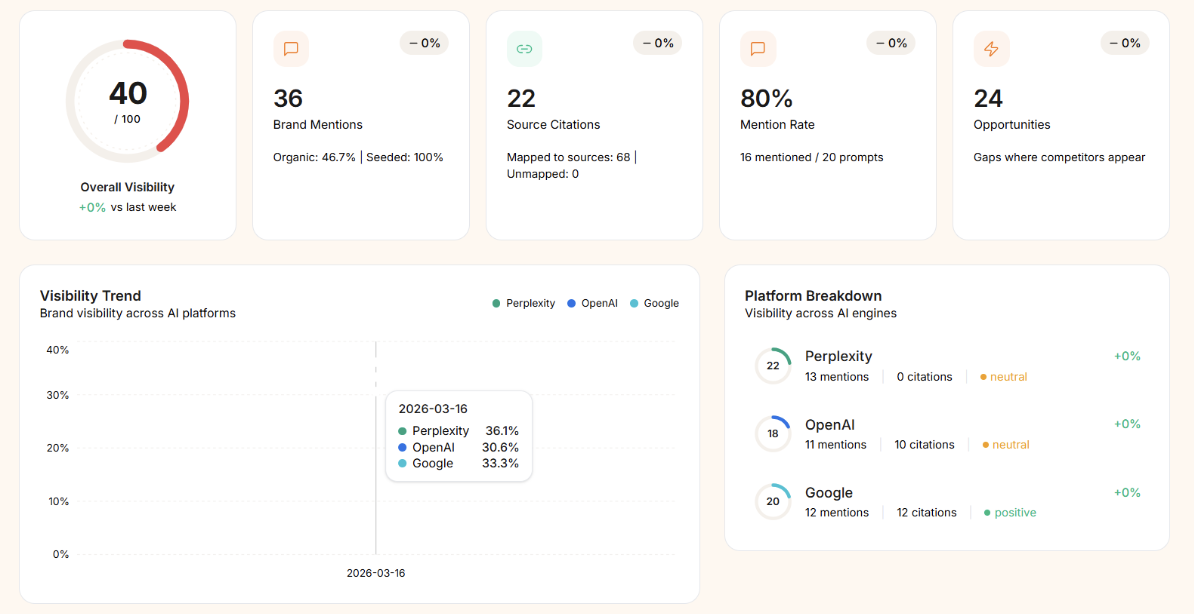The width and height of the screenshot is (1194, 614).
Task: Click the Source Citations label
Action: 554,124
